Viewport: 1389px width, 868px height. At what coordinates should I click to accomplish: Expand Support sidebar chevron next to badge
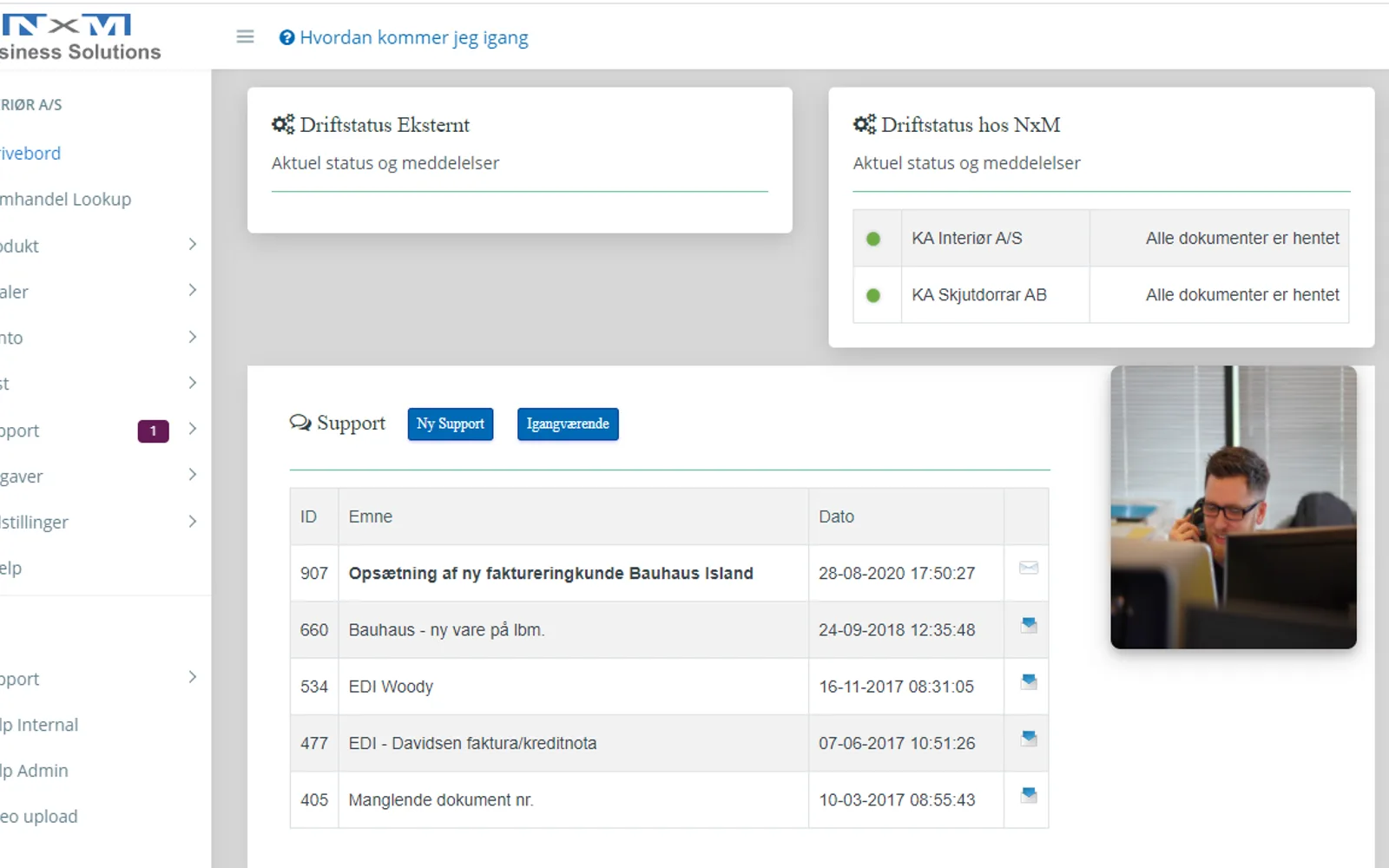tap(193, 429)
